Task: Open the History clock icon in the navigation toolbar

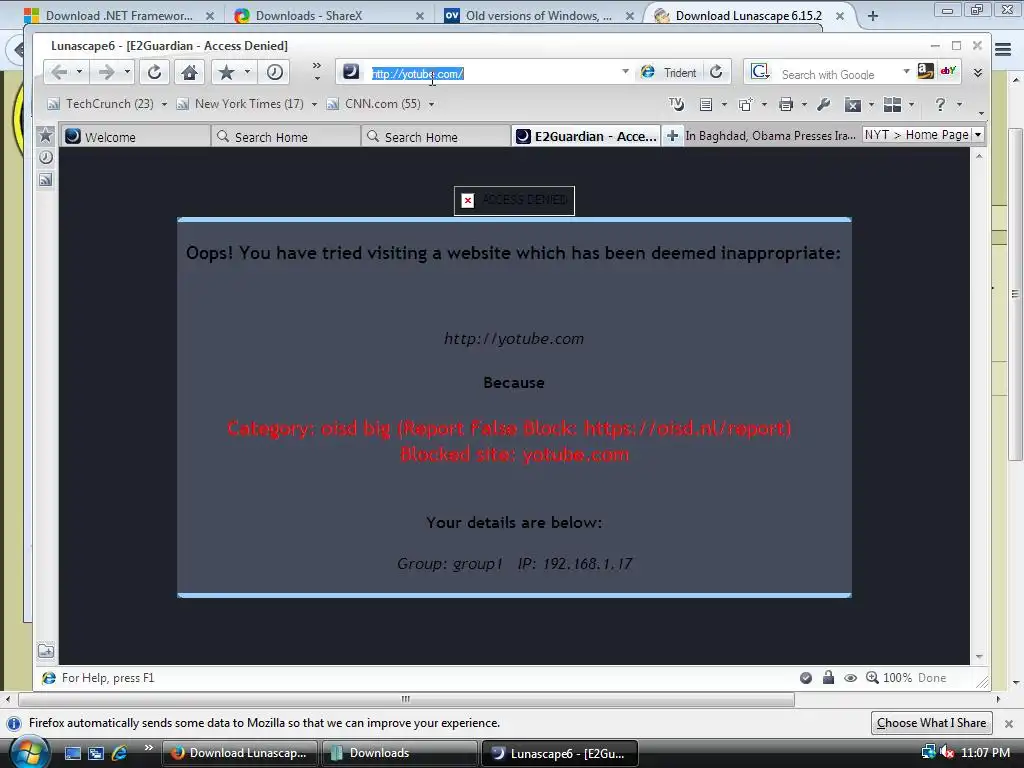Action: point(274,72)
